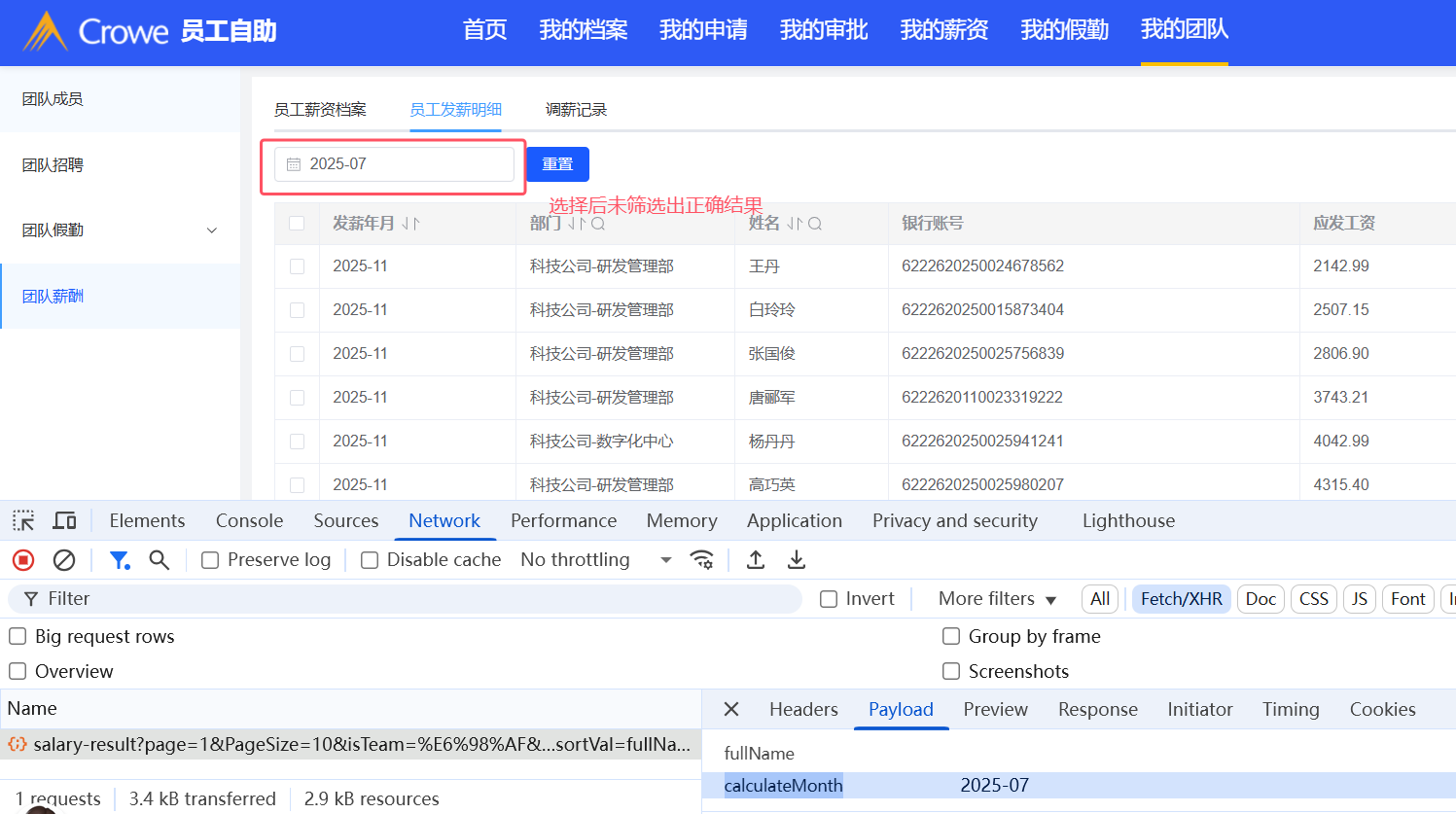
Task: Expand the More filters dropdown
Action: click(x=997, y=599)
